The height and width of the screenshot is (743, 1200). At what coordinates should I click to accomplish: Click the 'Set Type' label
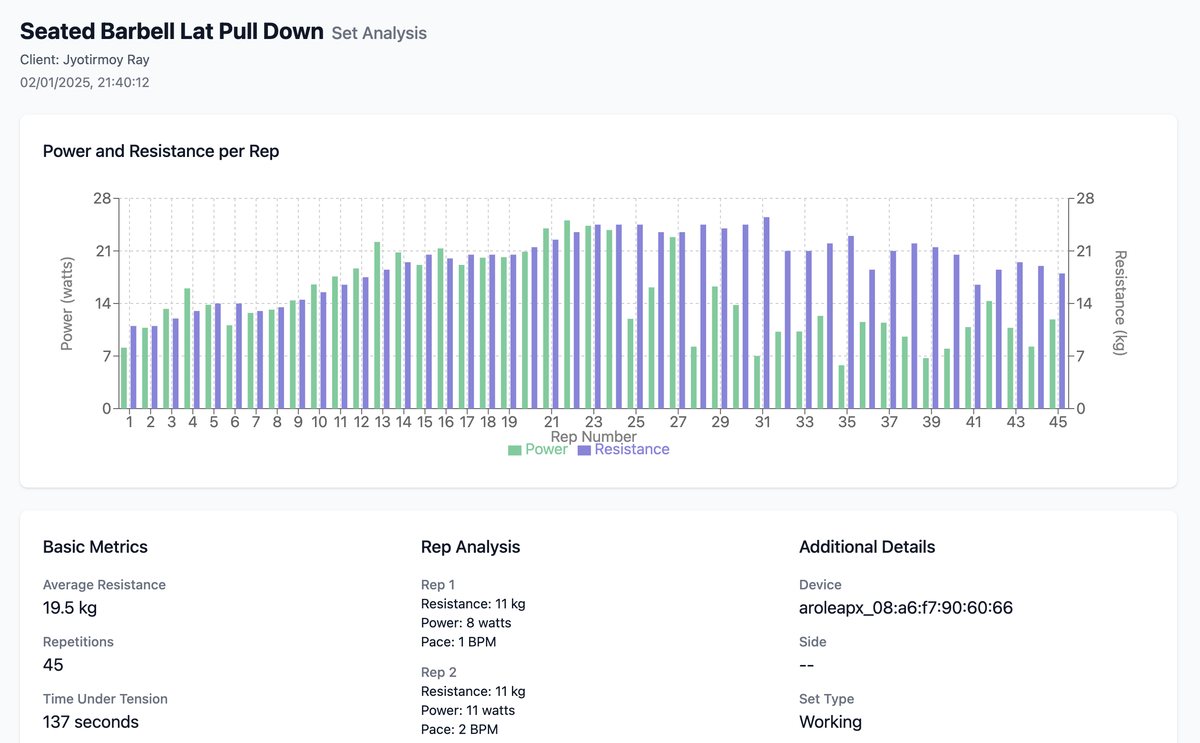pos(826,699)
